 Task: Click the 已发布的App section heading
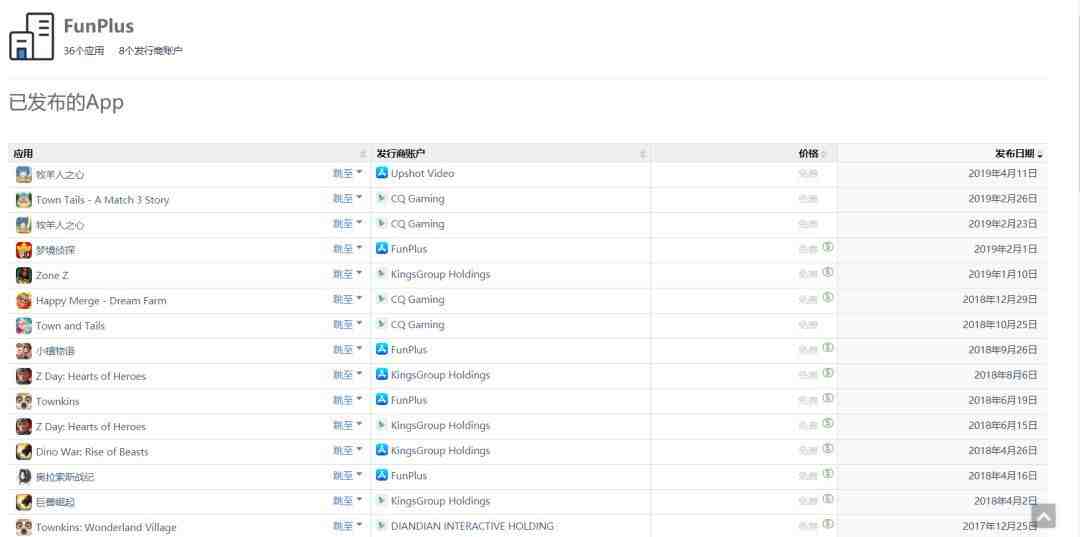(66, 103)
